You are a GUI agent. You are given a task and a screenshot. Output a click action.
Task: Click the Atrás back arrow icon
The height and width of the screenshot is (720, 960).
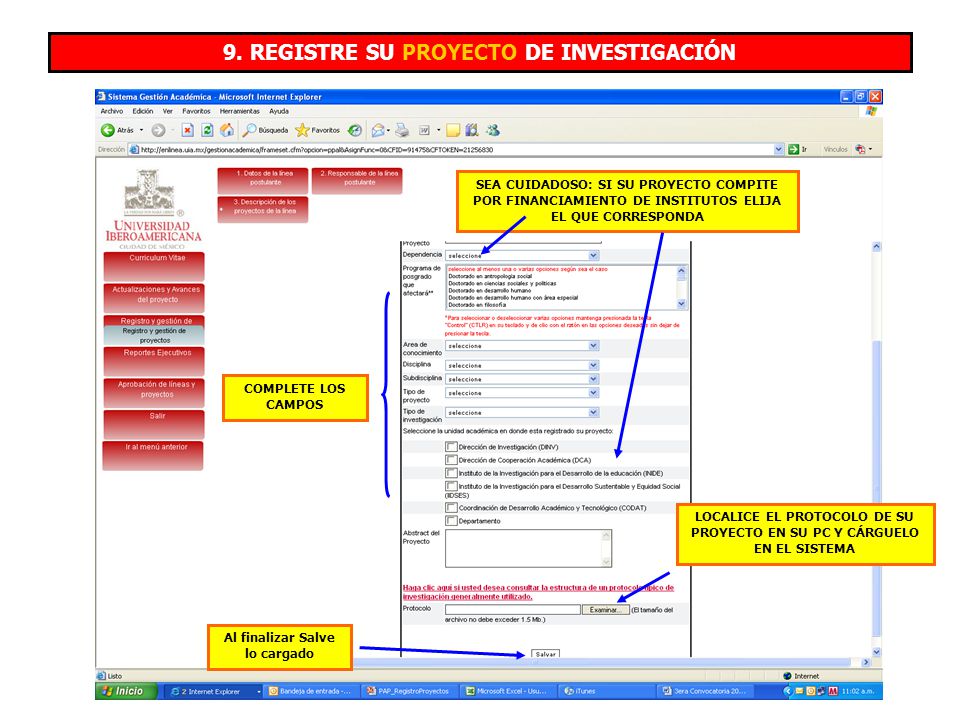point(108,130)
